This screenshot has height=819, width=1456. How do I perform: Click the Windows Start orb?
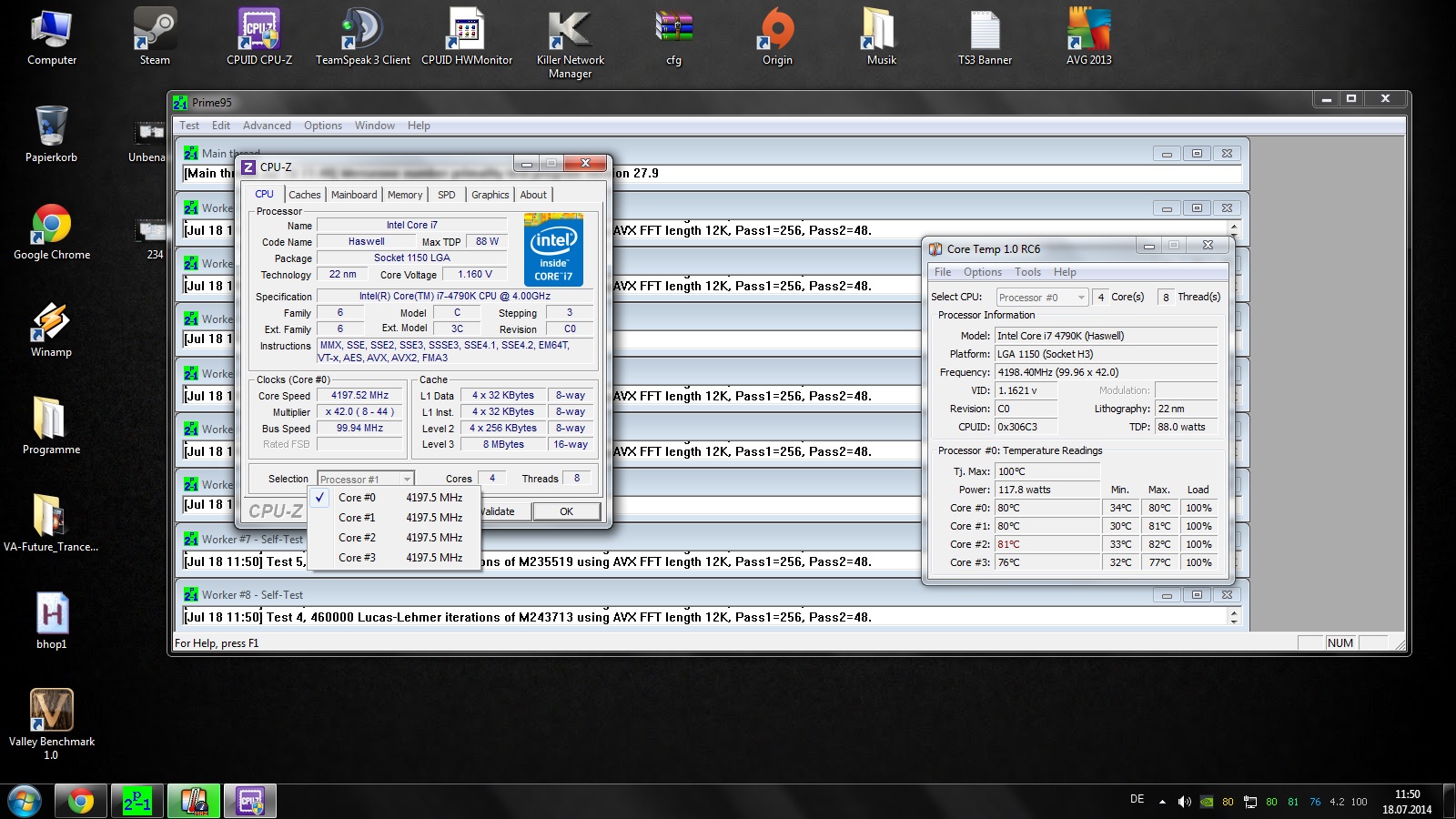click(25, 801)
